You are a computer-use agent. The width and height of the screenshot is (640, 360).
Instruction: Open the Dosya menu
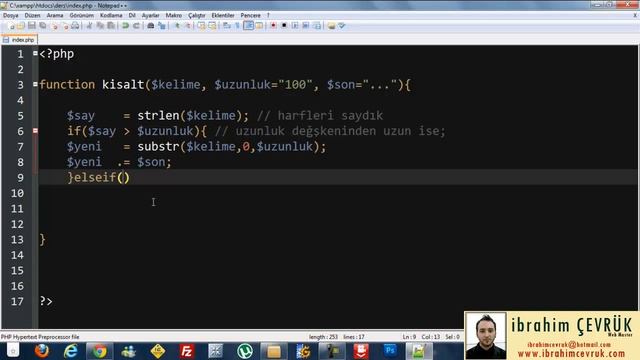(11, 15)
